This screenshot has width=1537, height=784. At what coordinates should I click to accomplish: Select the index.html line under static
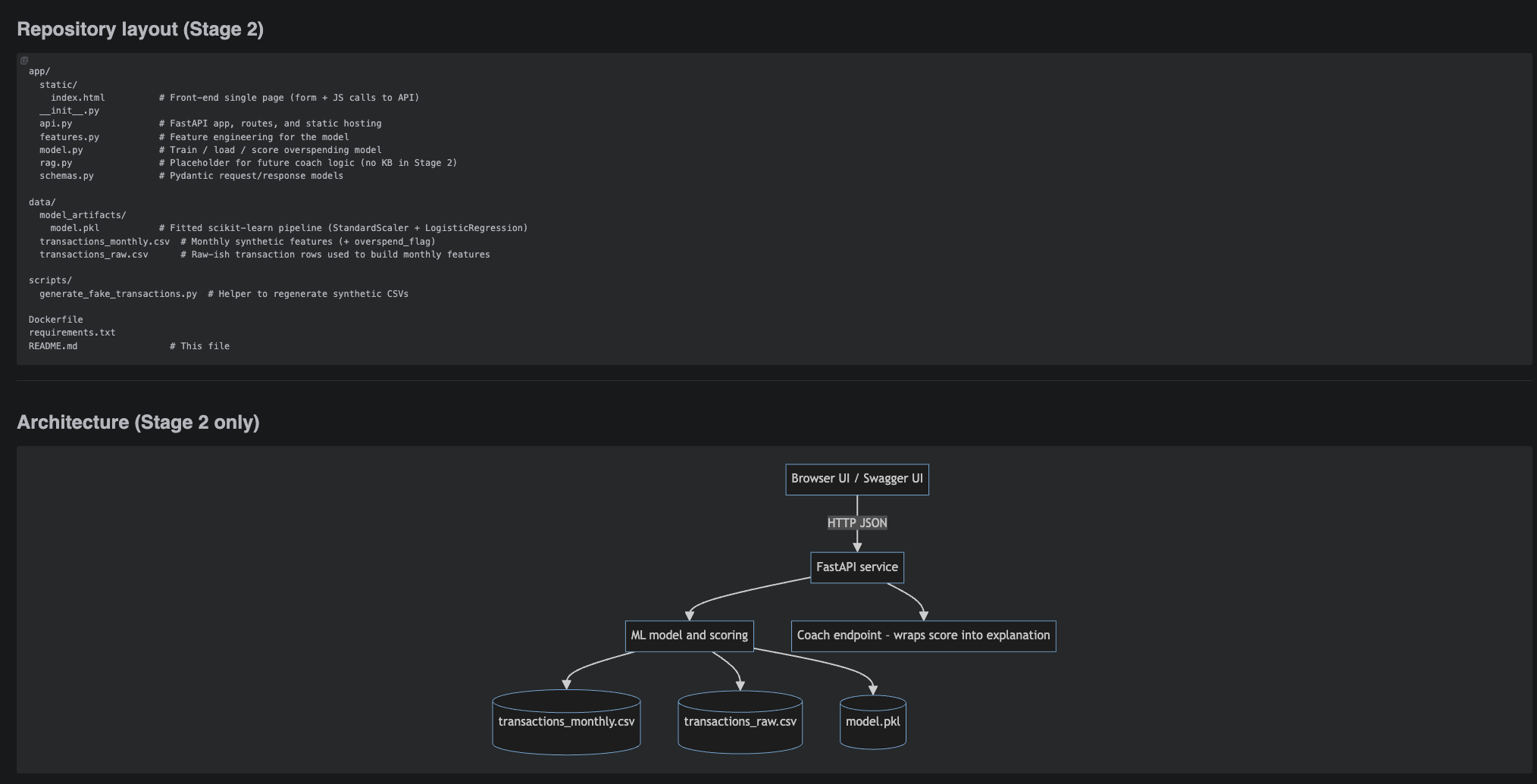tap(77, 97)
